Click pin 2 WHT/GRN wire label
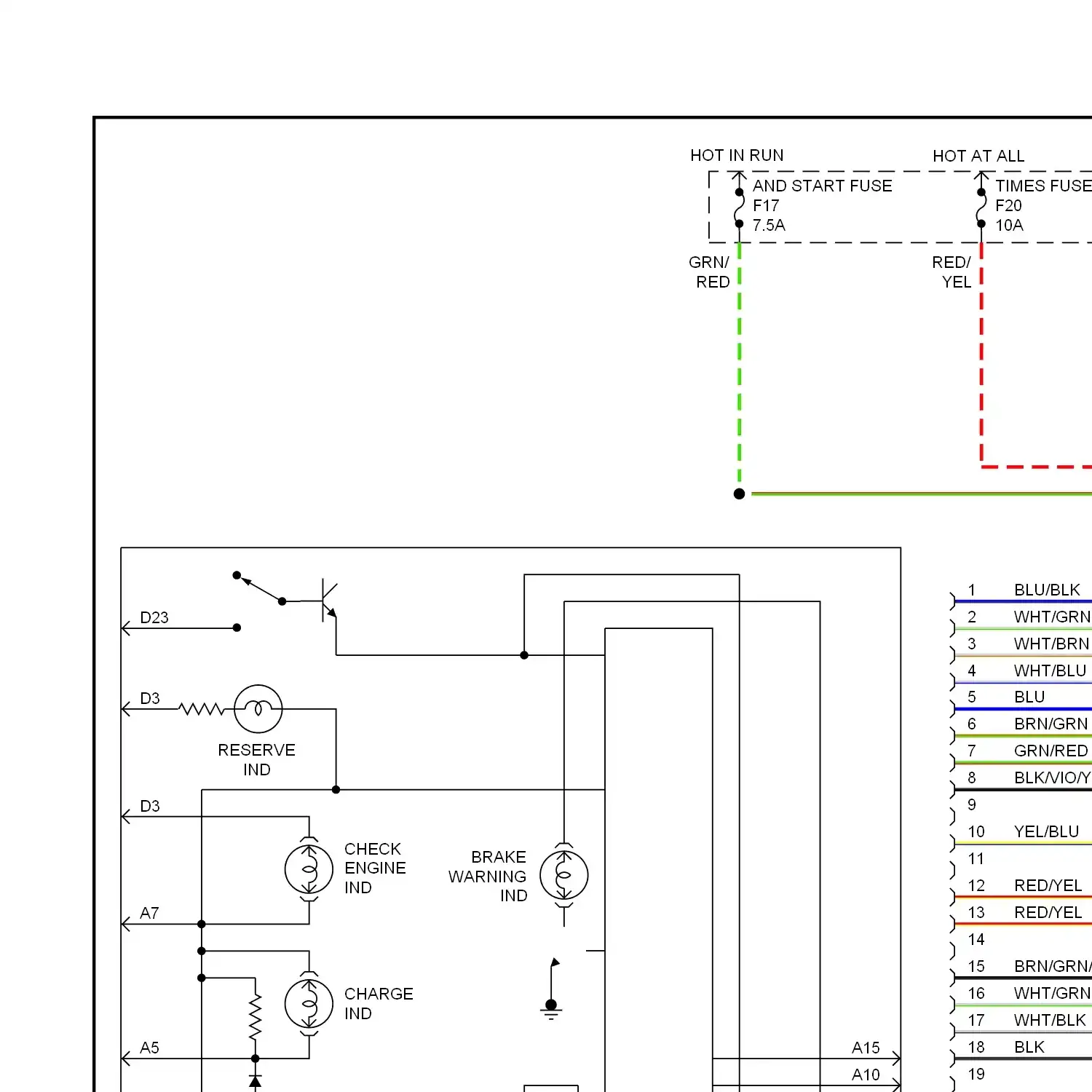The image size is (1092, 1092). [x=1052, y=617]
